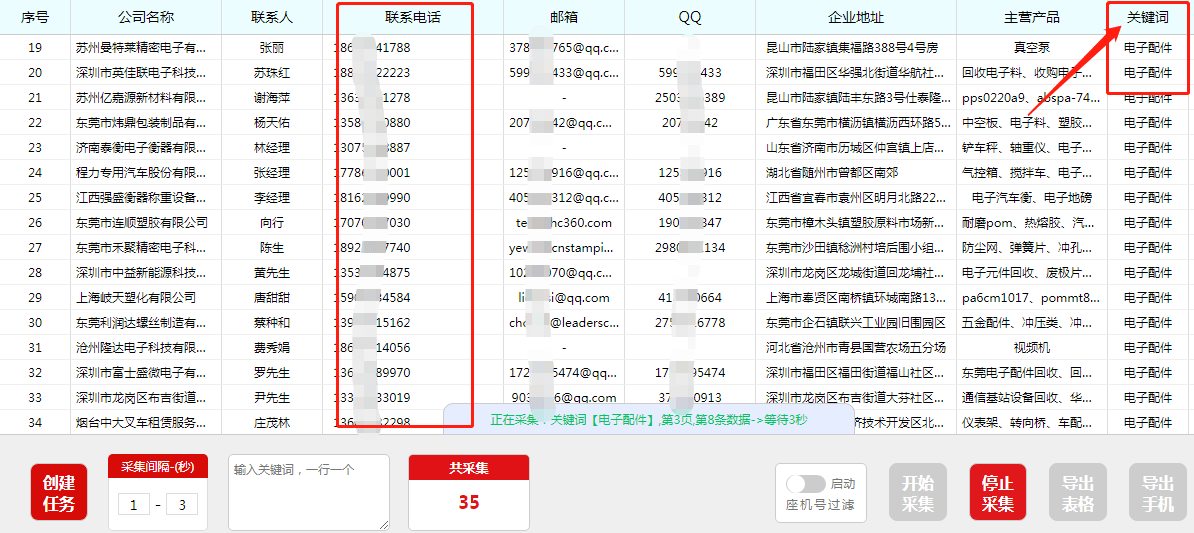
Task: Select contact 陈生 in row 27
Action: coord(272,247)
